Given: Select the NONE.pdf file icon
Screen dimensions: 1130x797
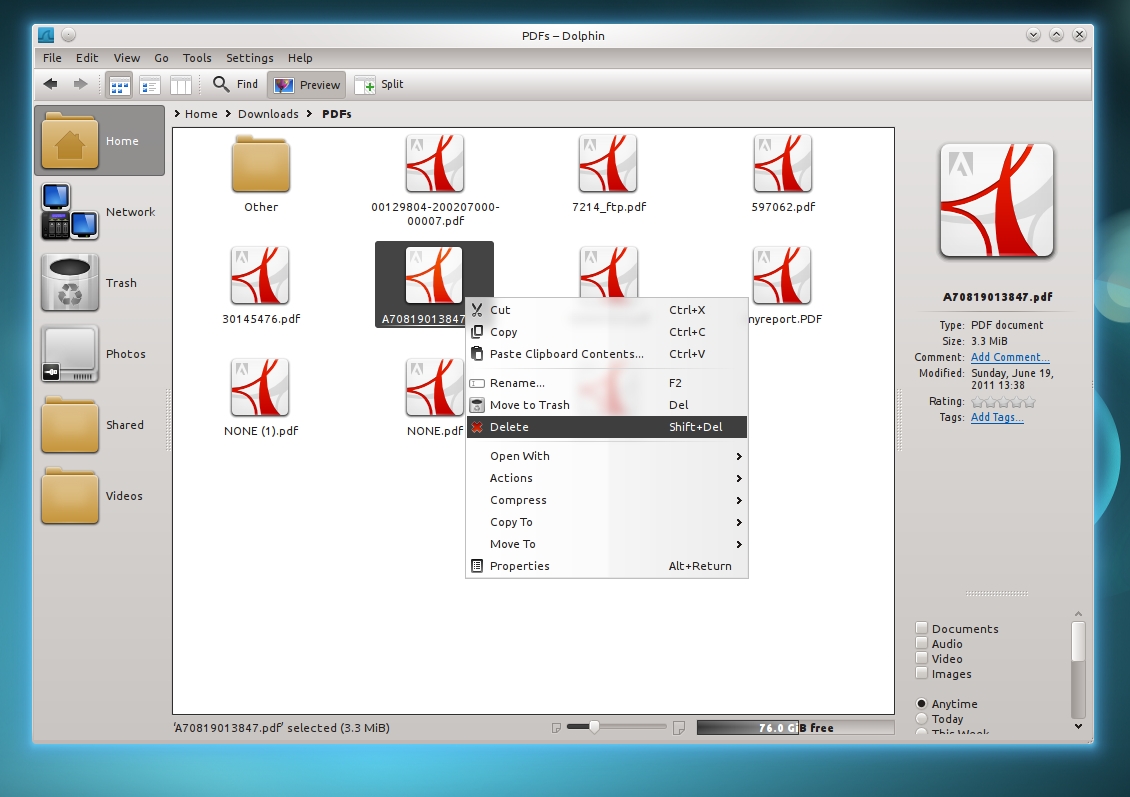Looking at the screenshot, I should click(434, 388).
